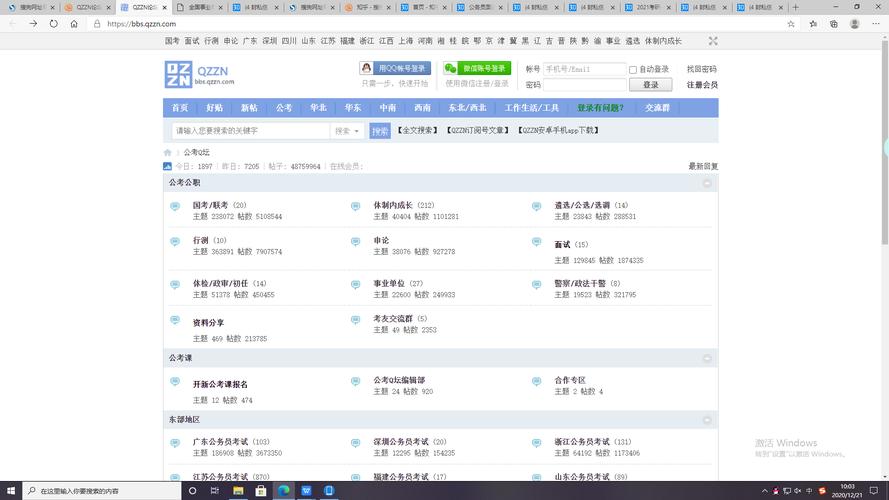The width and height of the screenshot is (889, 500).
Task: Collapse the 公考课 section
Action: point(707,358)
